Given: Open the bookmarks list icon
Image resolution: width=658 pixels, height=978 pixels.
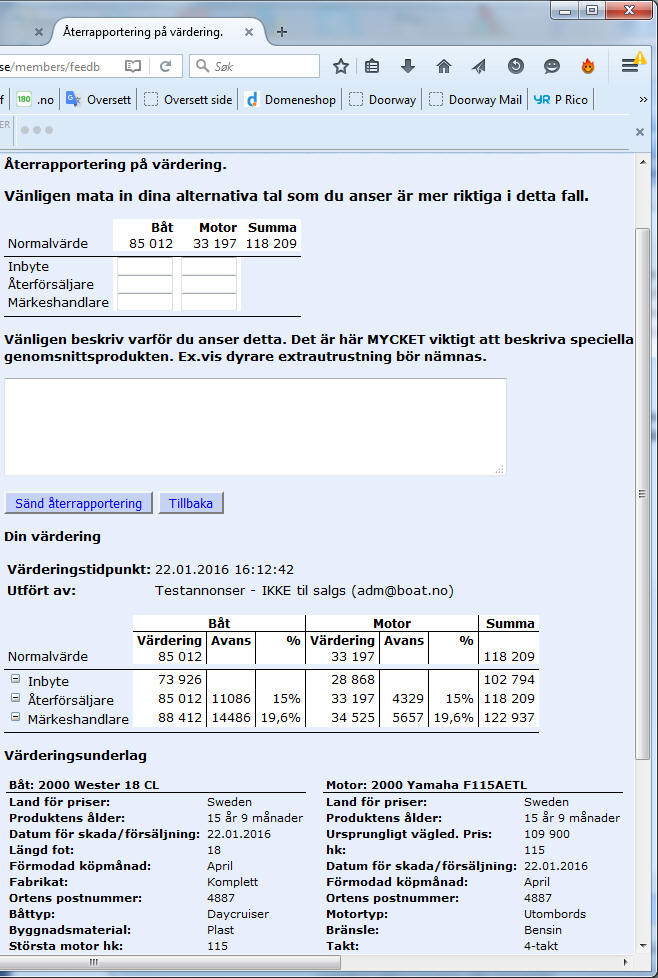Looking at the screenshot, I should pyautogui.click(x=372, y=67).
